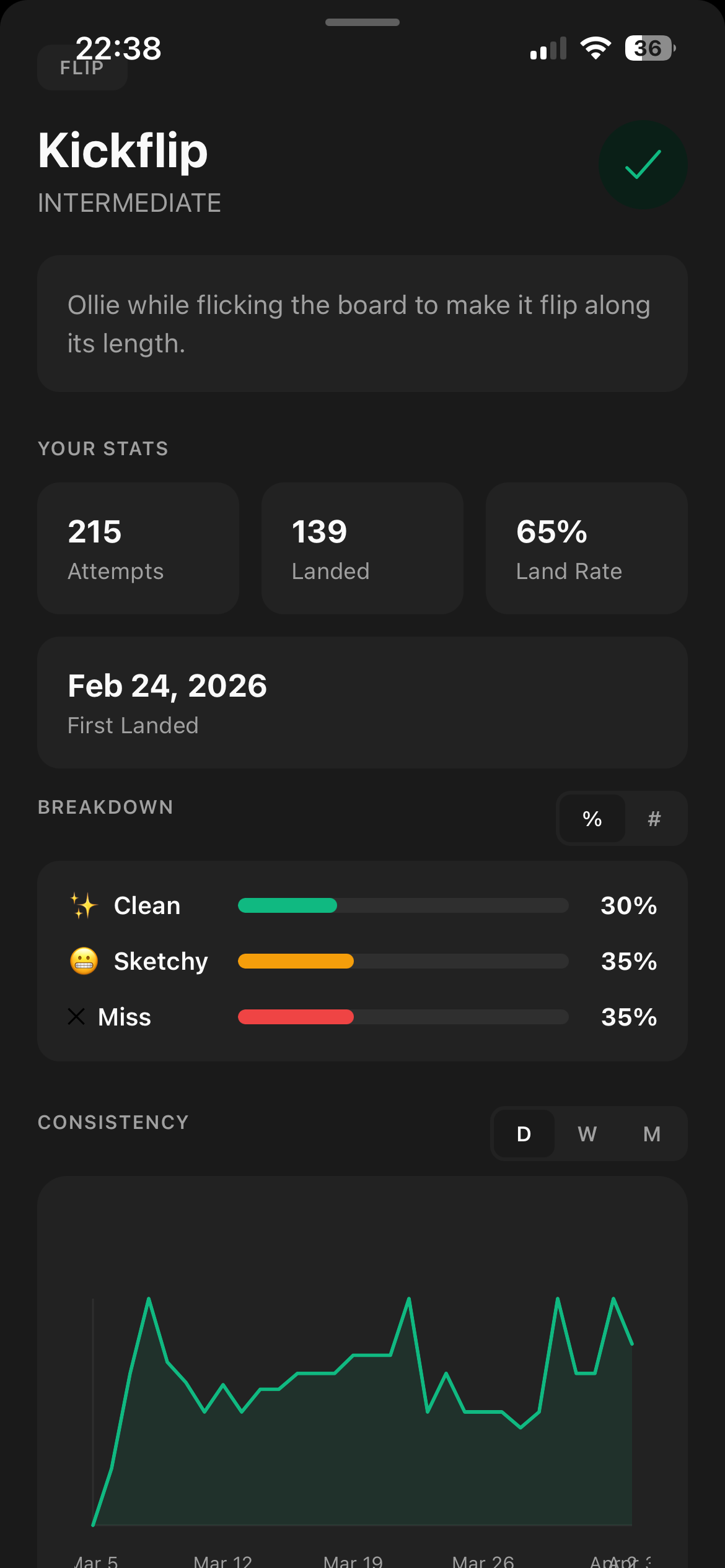
Task: Click the Clean progress bar
Action: coord(402,905)
